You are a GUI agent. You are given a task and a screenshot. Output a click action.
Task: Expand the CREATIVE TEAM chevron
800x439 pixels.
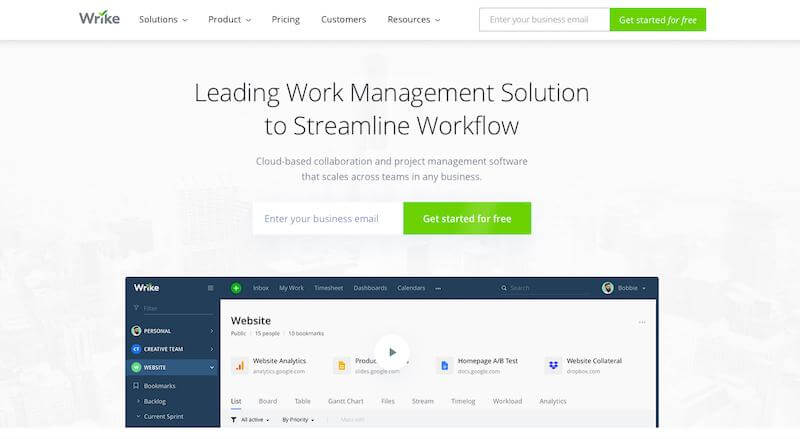(212, 349)
